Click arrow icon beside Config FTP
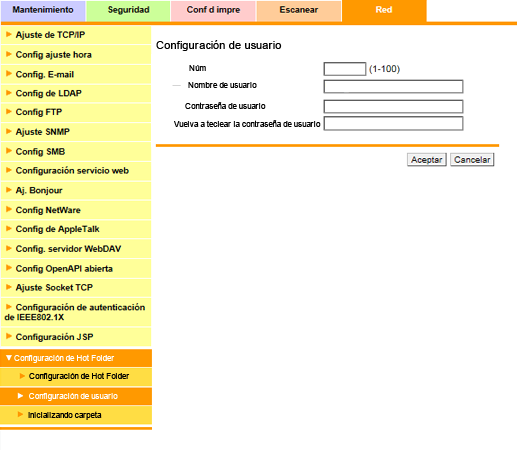This screenshot has height=450, width=517. [9, 112]
